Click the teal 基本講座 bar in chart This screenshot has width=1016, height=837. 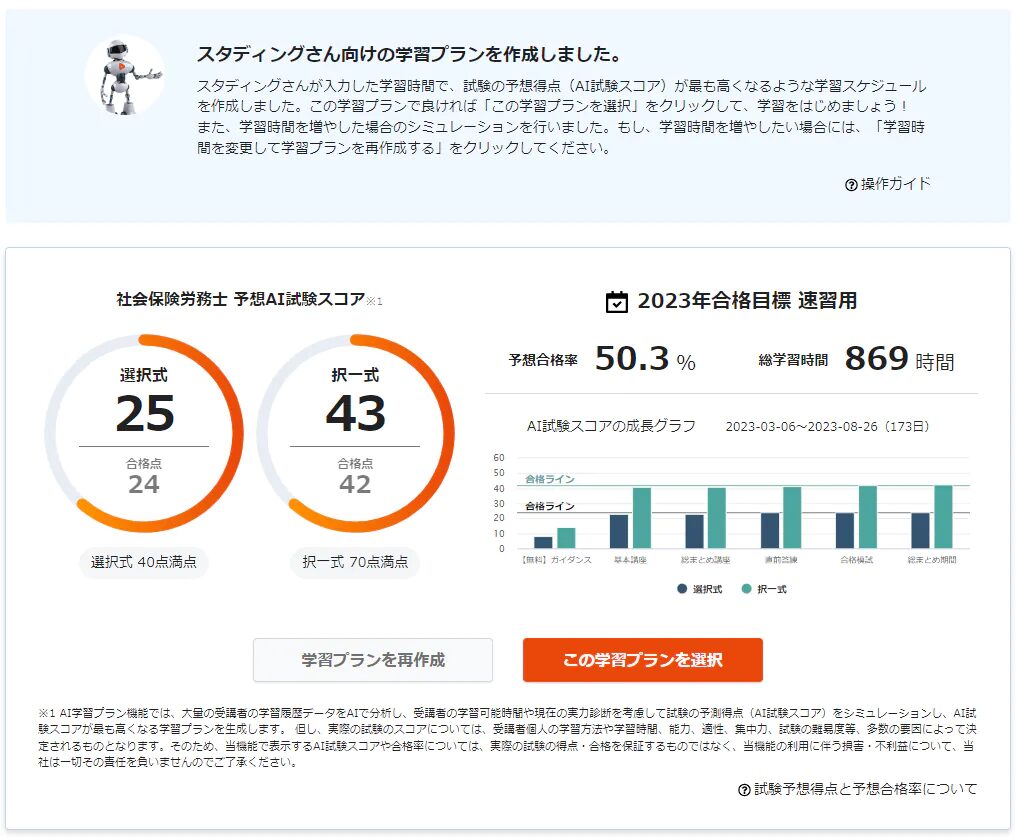(641, 518)
